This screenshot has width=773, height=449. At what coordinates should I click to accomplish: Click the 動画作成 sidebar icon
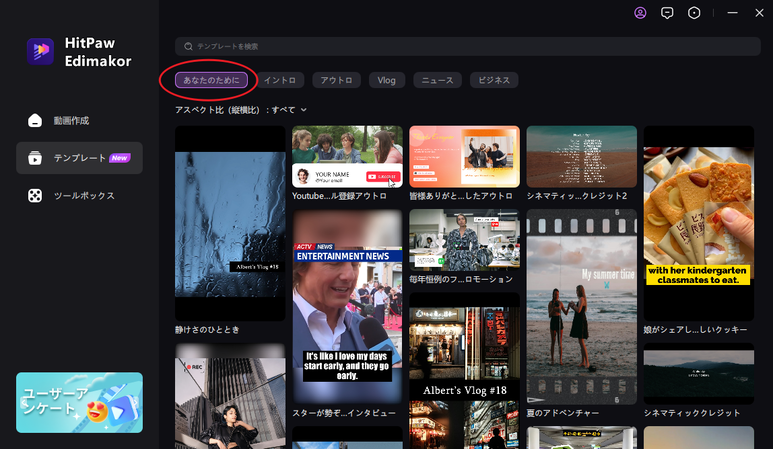35,121
